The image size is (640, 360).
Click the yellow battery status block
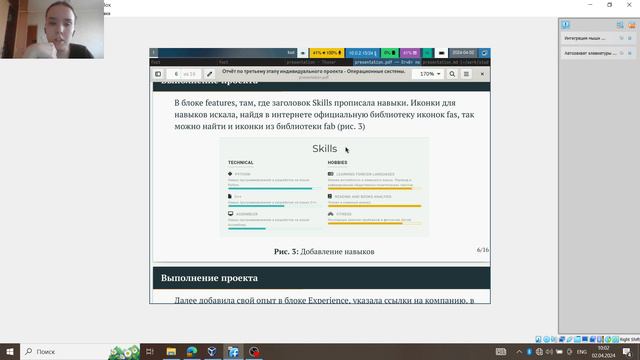coord(327,53)
